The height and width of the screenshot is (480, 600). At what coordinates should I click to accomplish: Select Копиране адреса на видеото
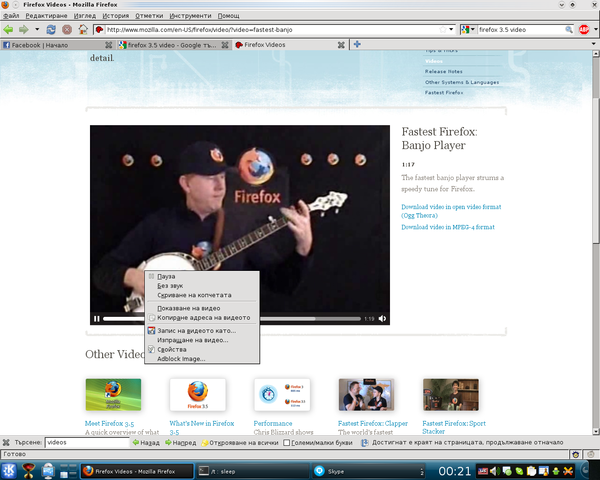[x=202, y=318]
